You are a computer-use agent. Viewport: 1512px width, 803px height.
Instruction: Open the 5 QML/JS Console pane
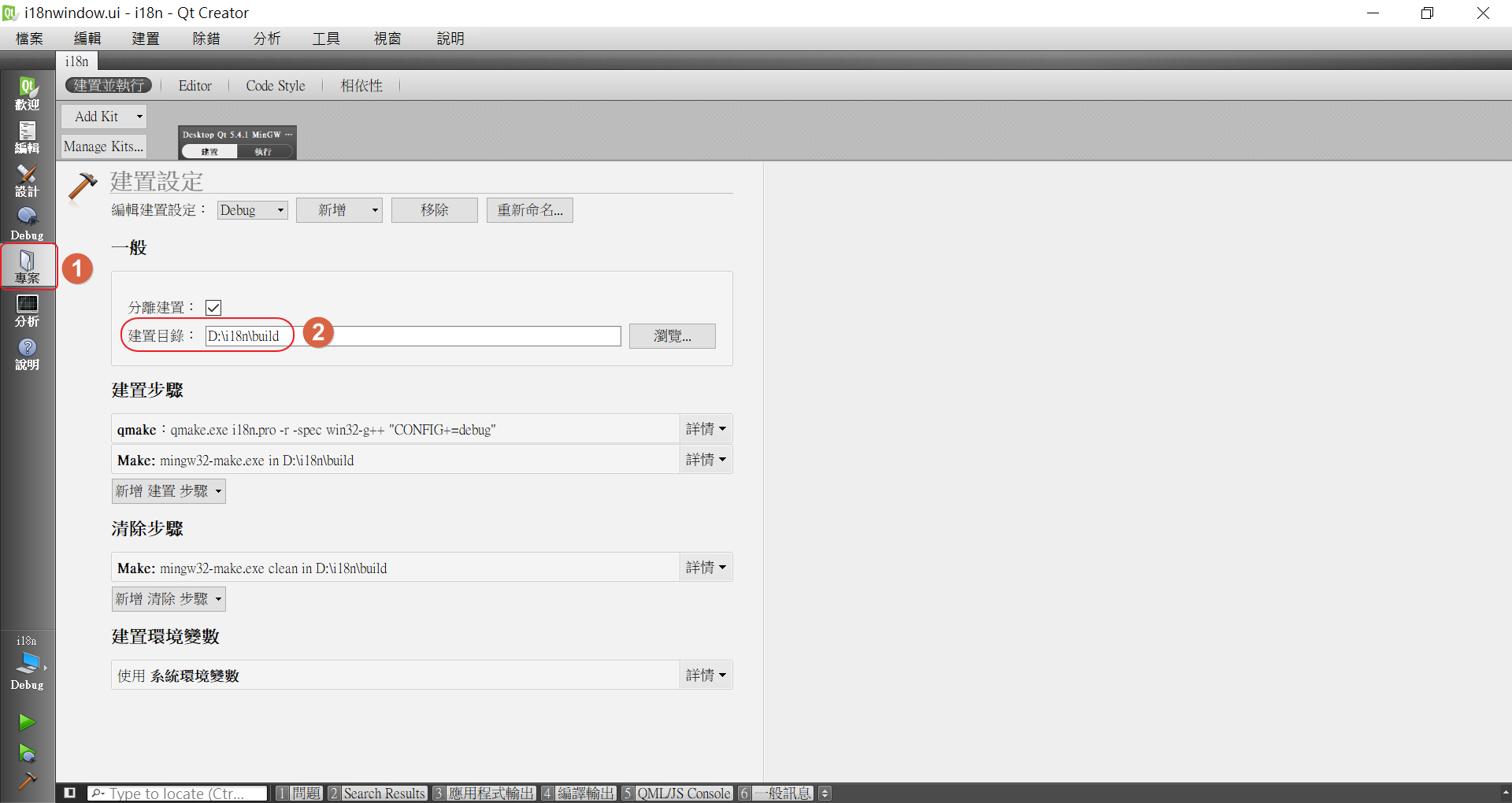(677, 794)
